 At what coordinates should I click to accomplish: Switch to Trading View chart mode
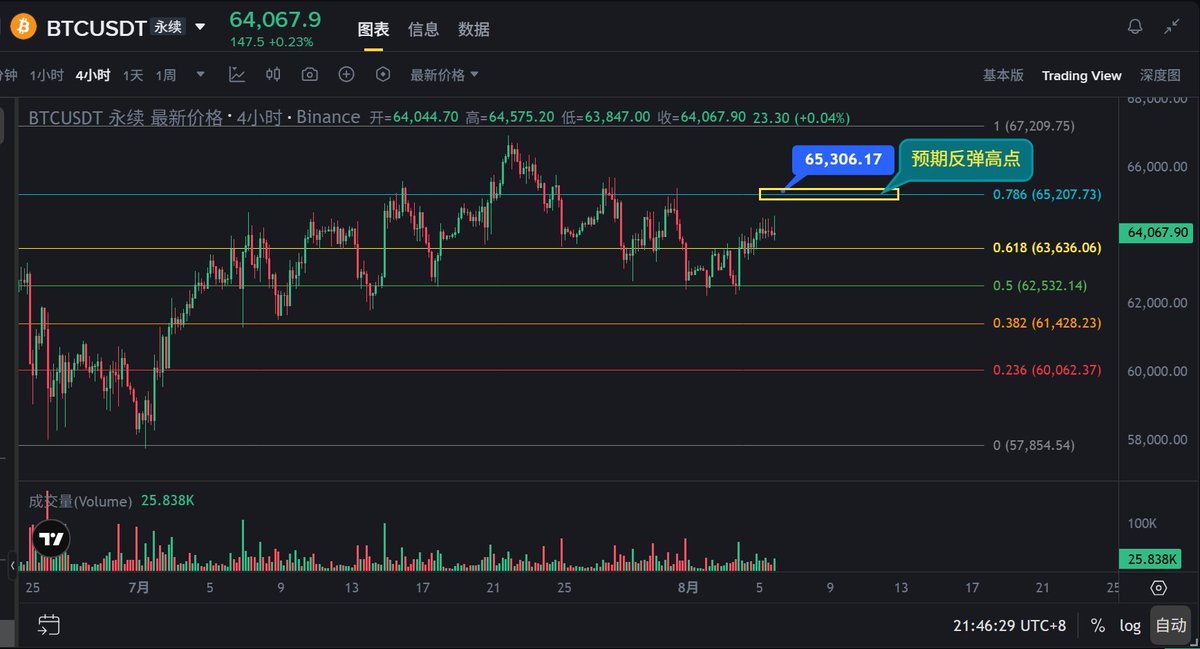(x=1082, y=75)
